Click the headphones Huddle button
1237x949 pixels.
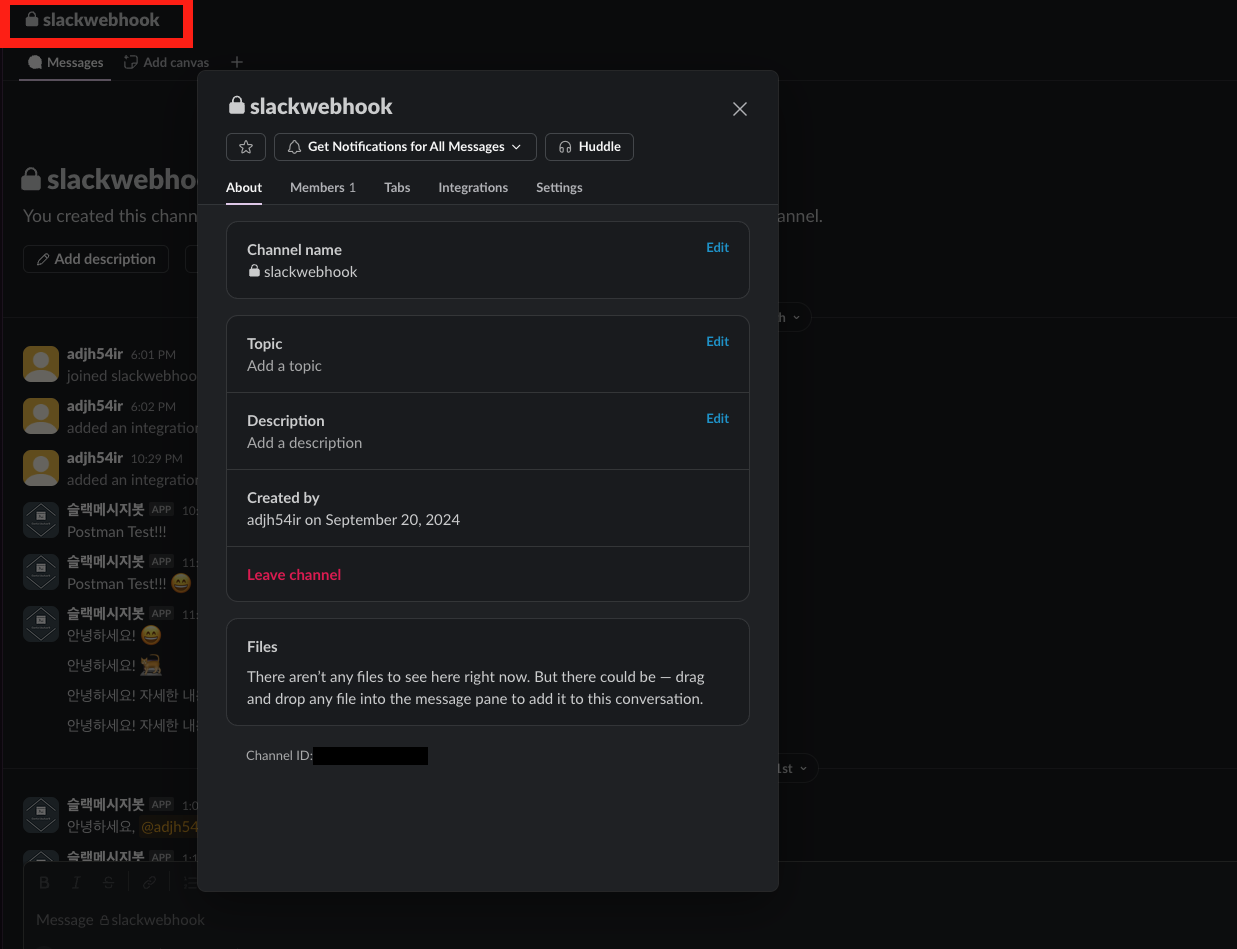(589, 147)
